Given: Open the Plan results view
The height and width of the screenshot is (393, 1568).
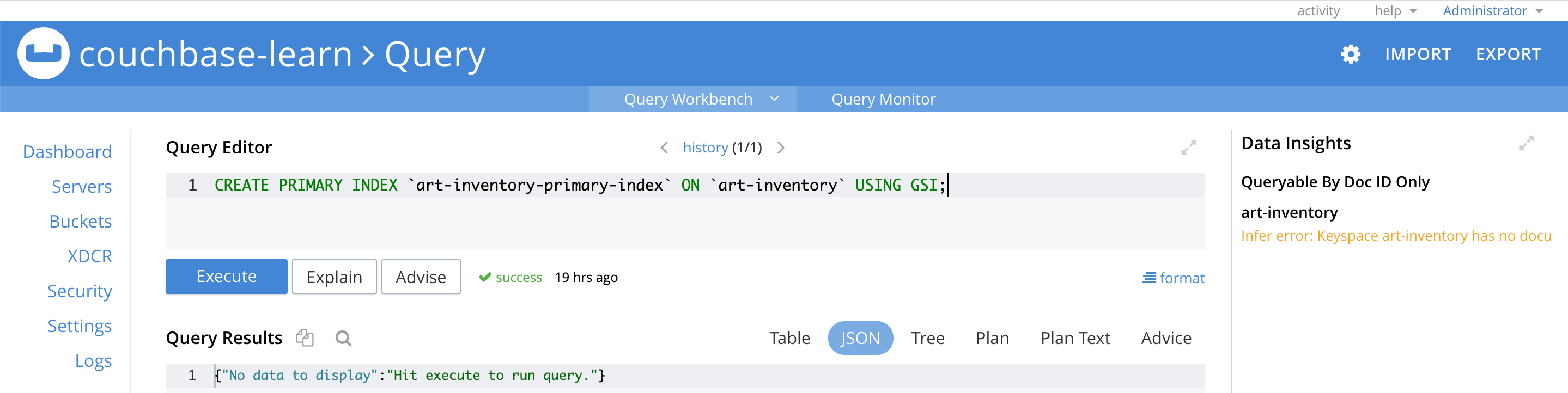Looking at the screenshot, I should [992, 338].
